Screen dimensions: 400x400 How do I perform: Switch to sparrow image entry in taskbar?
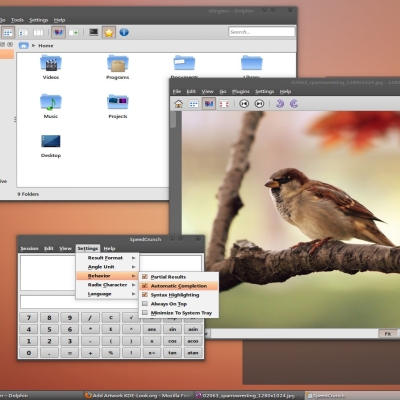(249, 395)
